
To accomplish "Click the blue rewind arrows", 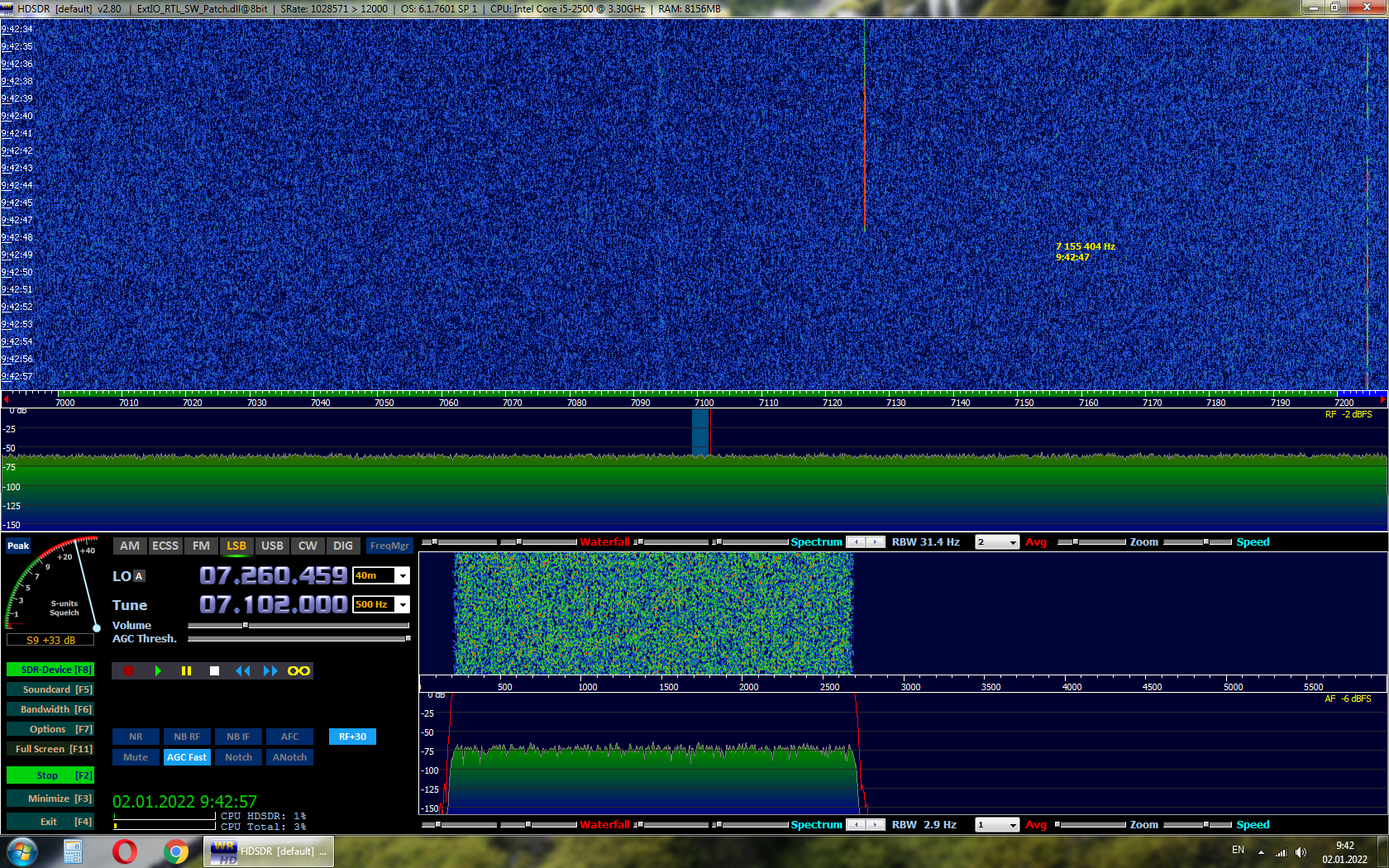I will pos(242,670).
